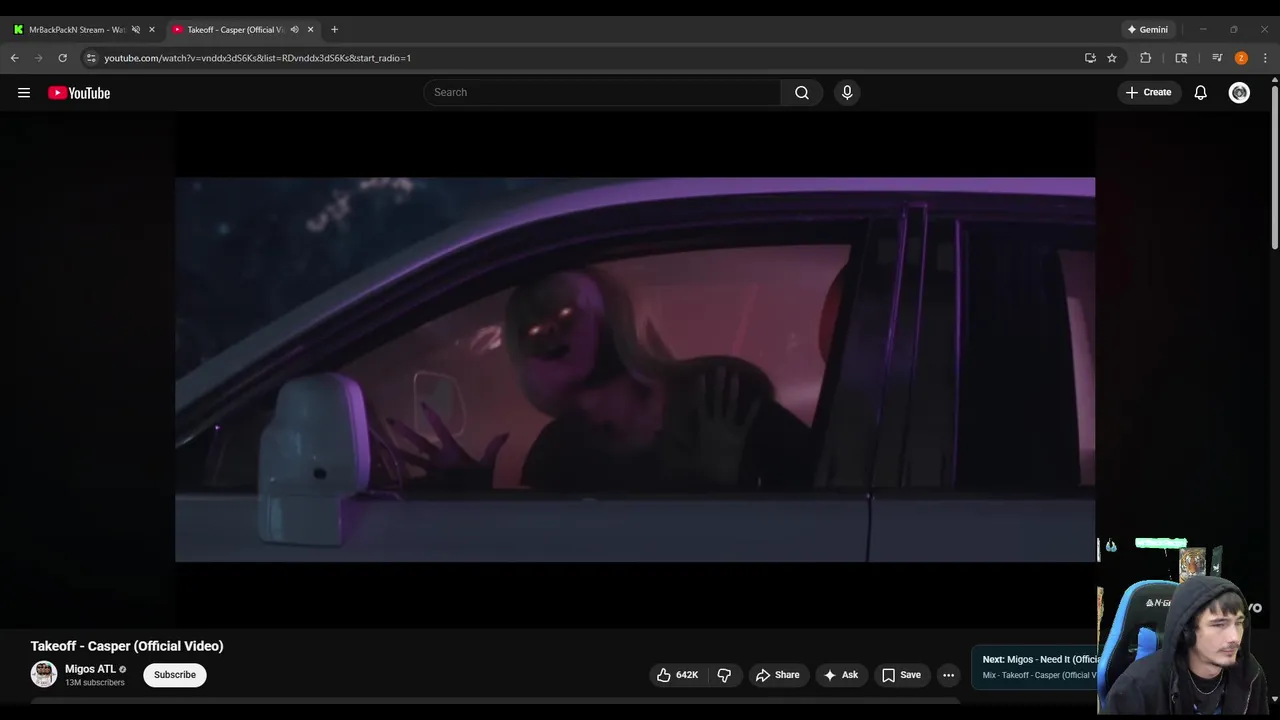View site information icon in address bar

pos(91,58)
